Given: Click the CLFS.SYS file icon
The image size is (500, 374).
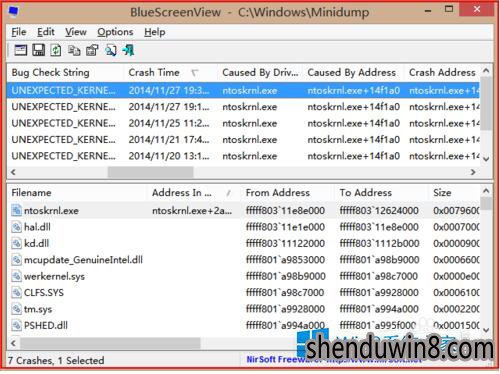Looking at the screenshot, I should point(16,292).
